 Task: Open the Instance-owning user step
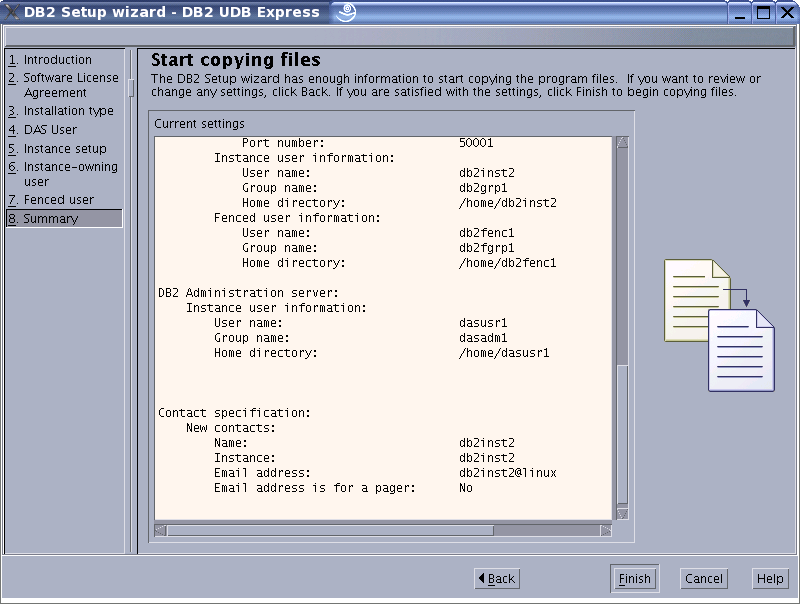(63, 174)
